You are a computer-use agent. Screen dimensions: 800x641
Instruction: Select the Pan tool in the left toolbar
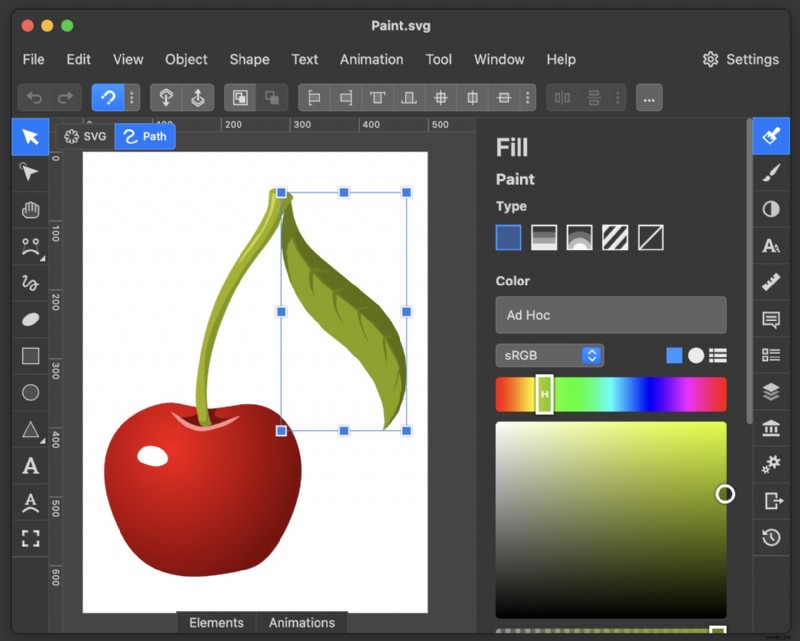[29, 209]
